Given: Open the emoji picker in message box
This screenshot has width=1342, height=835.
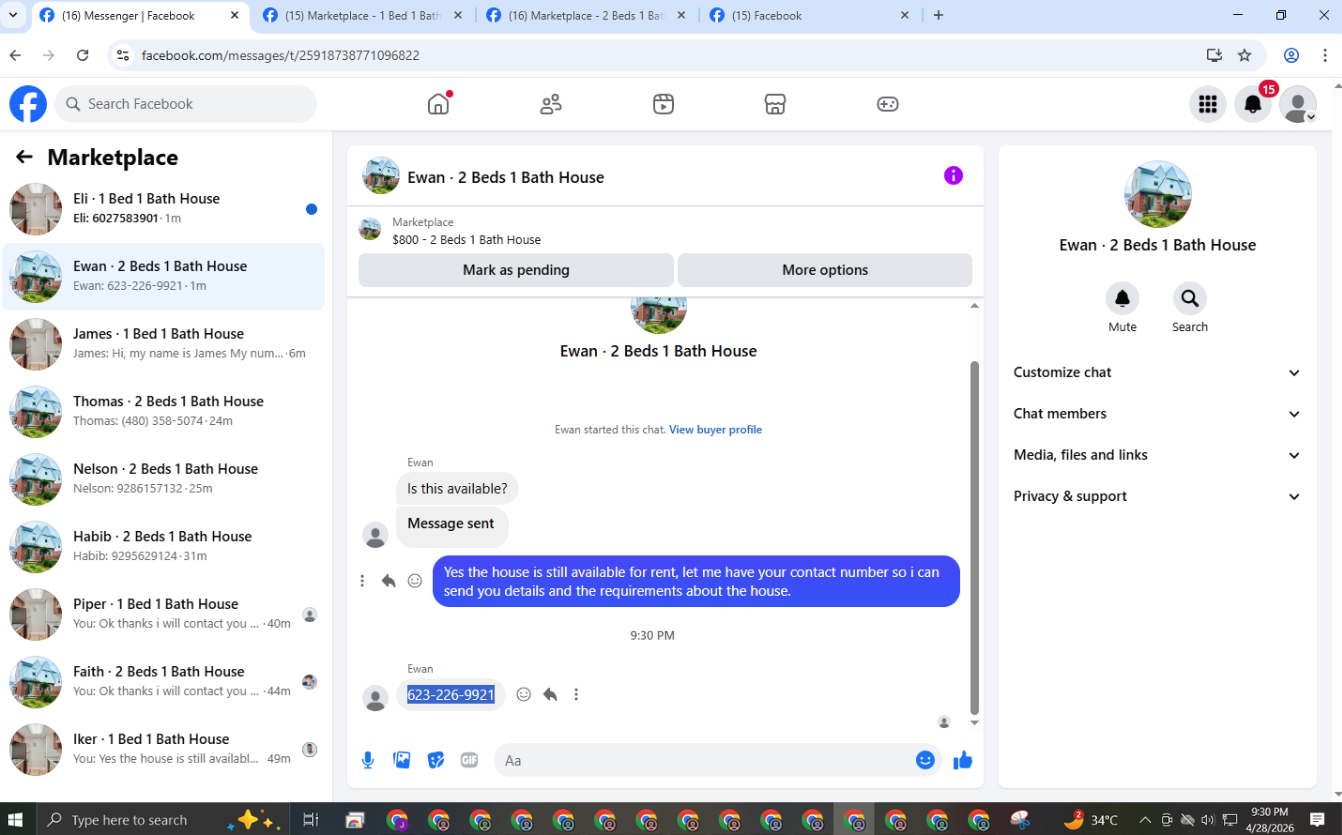Looking at the screenshot, I should [925, 760].
